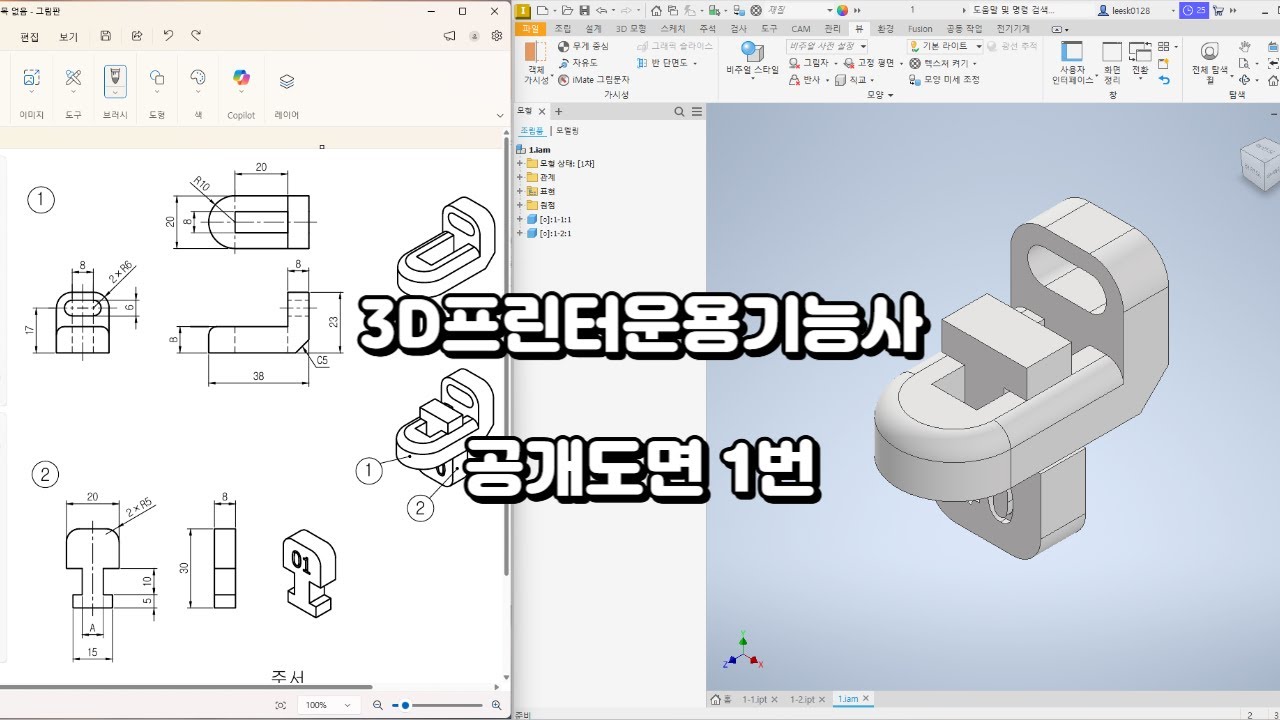Open the 파일 tab in Inventor
Image resolution: width=1280 pixels, height=720 pixels.
coord(530,29)
